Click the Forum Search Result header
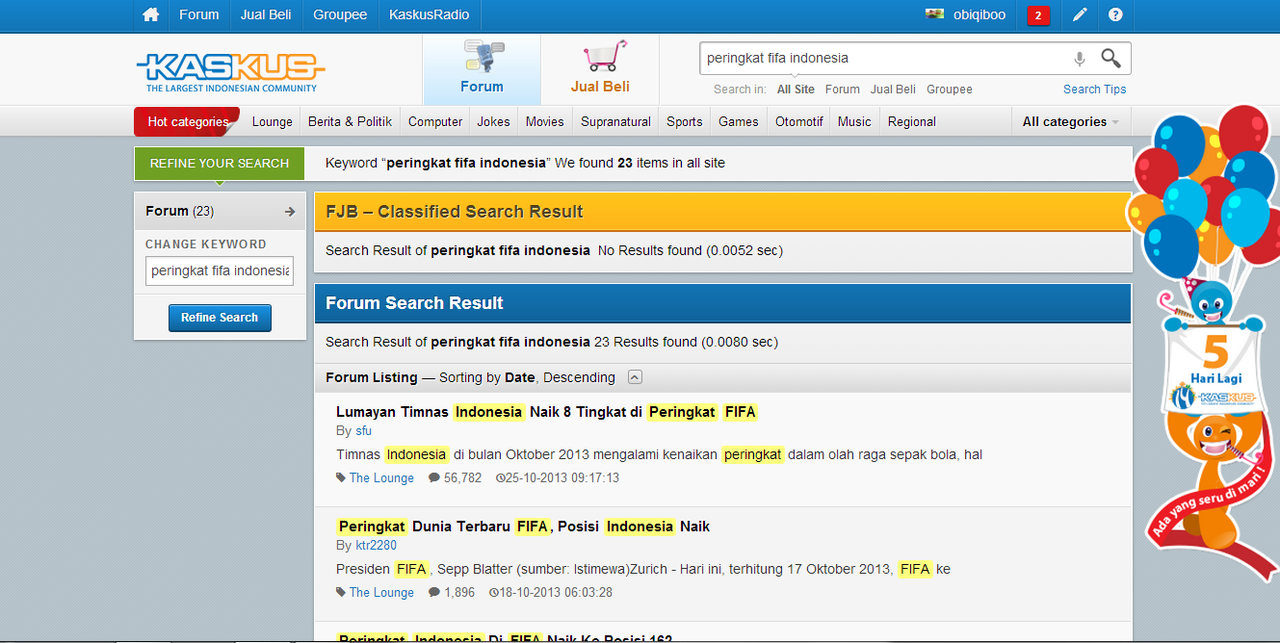Image resolution: width=1280 pixels, height=643 pixels. tap(723, 303)
